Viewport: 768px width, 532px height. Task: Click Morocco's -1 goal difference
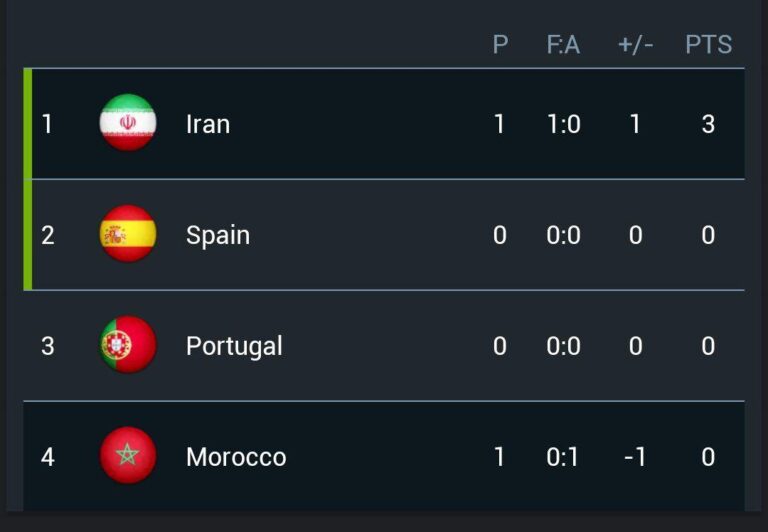point(634,457)
